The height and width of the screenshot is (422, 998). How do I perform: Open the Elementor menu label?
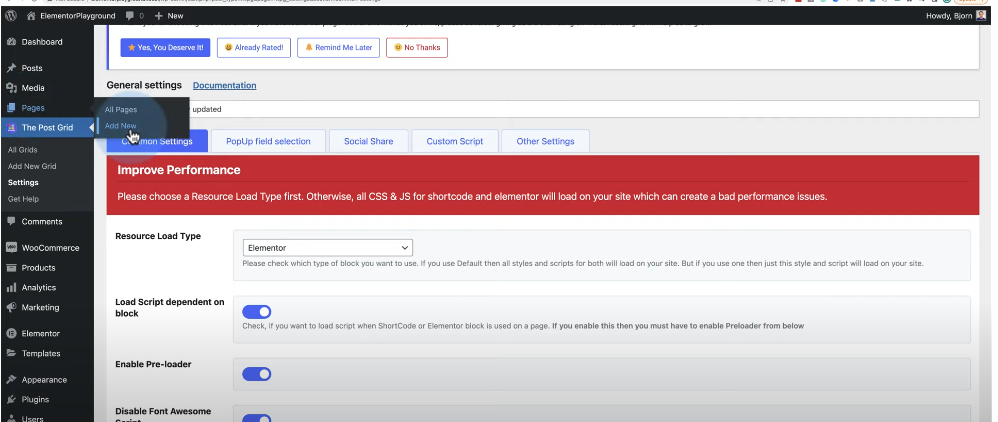pos(41,334)
